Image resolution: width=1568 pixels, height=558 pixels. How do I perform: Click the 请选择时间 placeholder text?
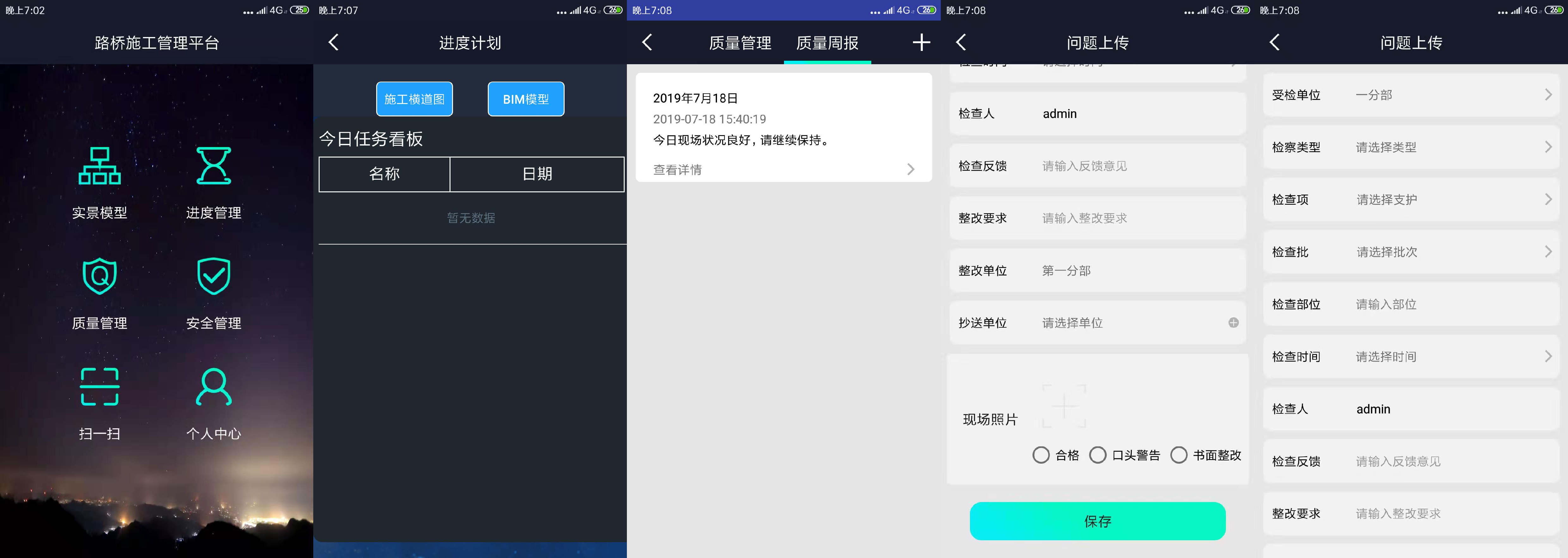[1386, 357]
